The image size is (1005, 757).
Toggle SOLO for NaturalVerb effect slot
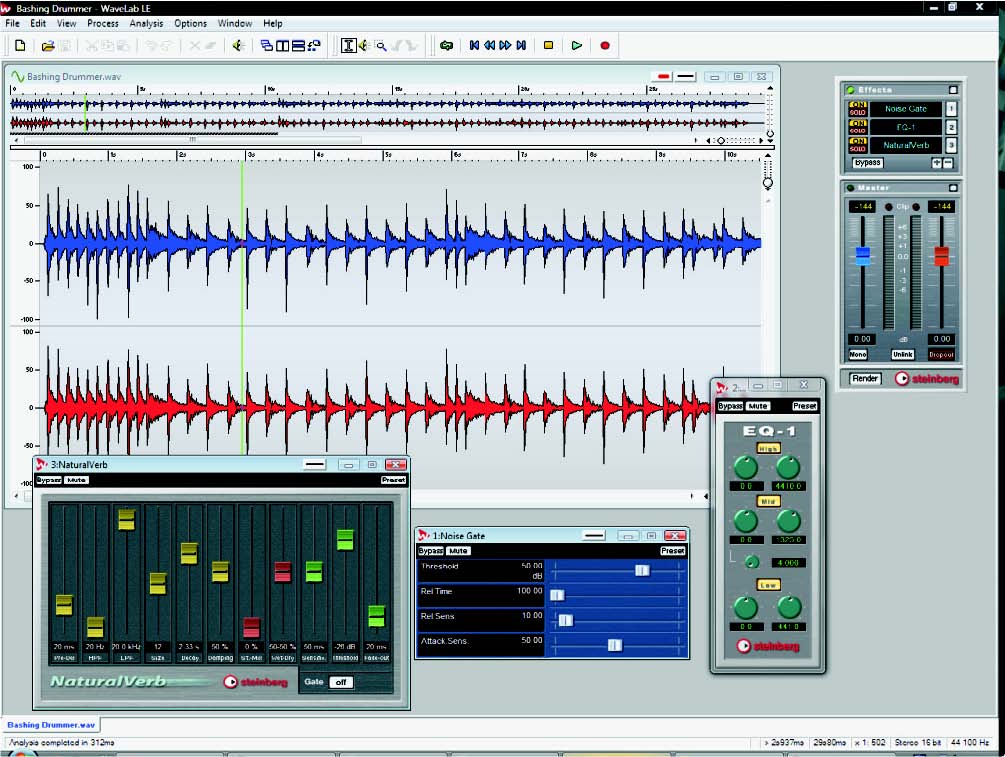858,149
